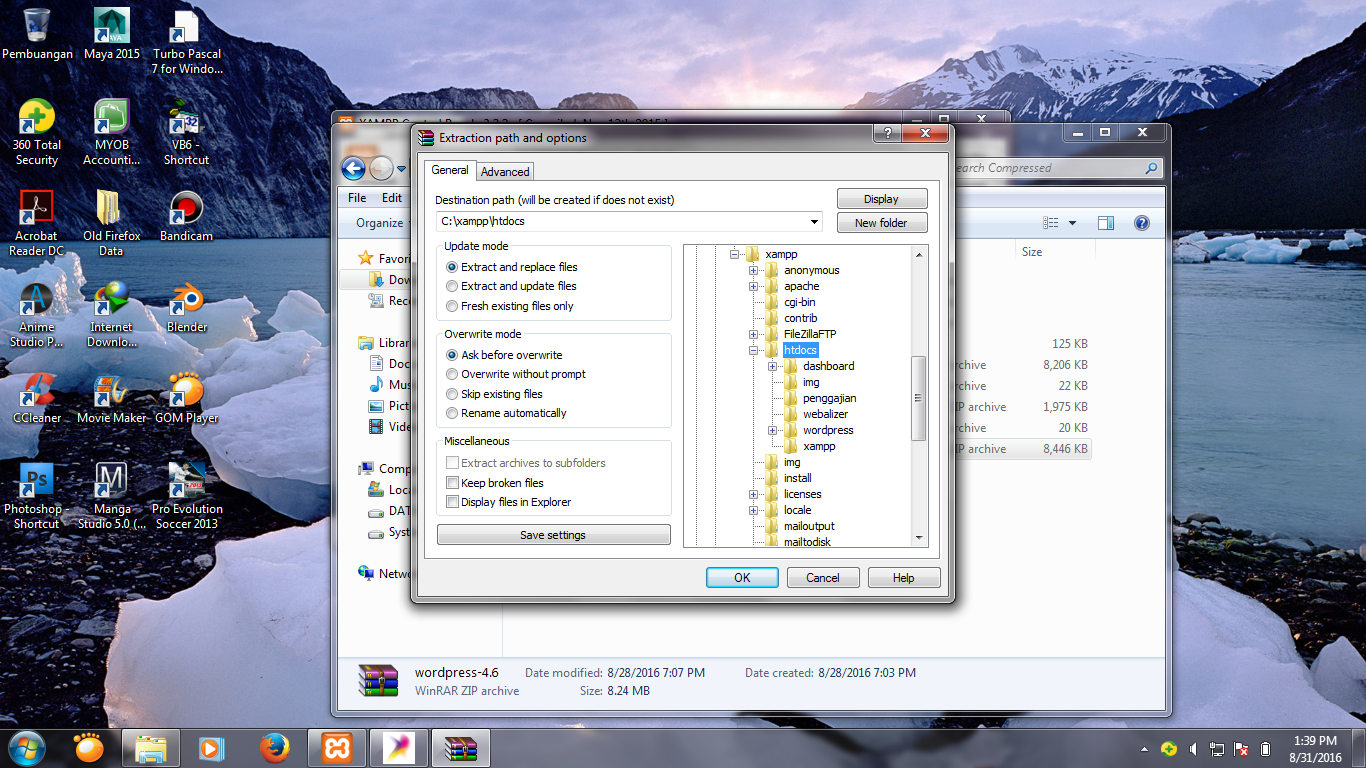This screenshot has width=1366, height=768.
Task: Expand the wordpress subfolder node
Action: [x=773, y=430]
